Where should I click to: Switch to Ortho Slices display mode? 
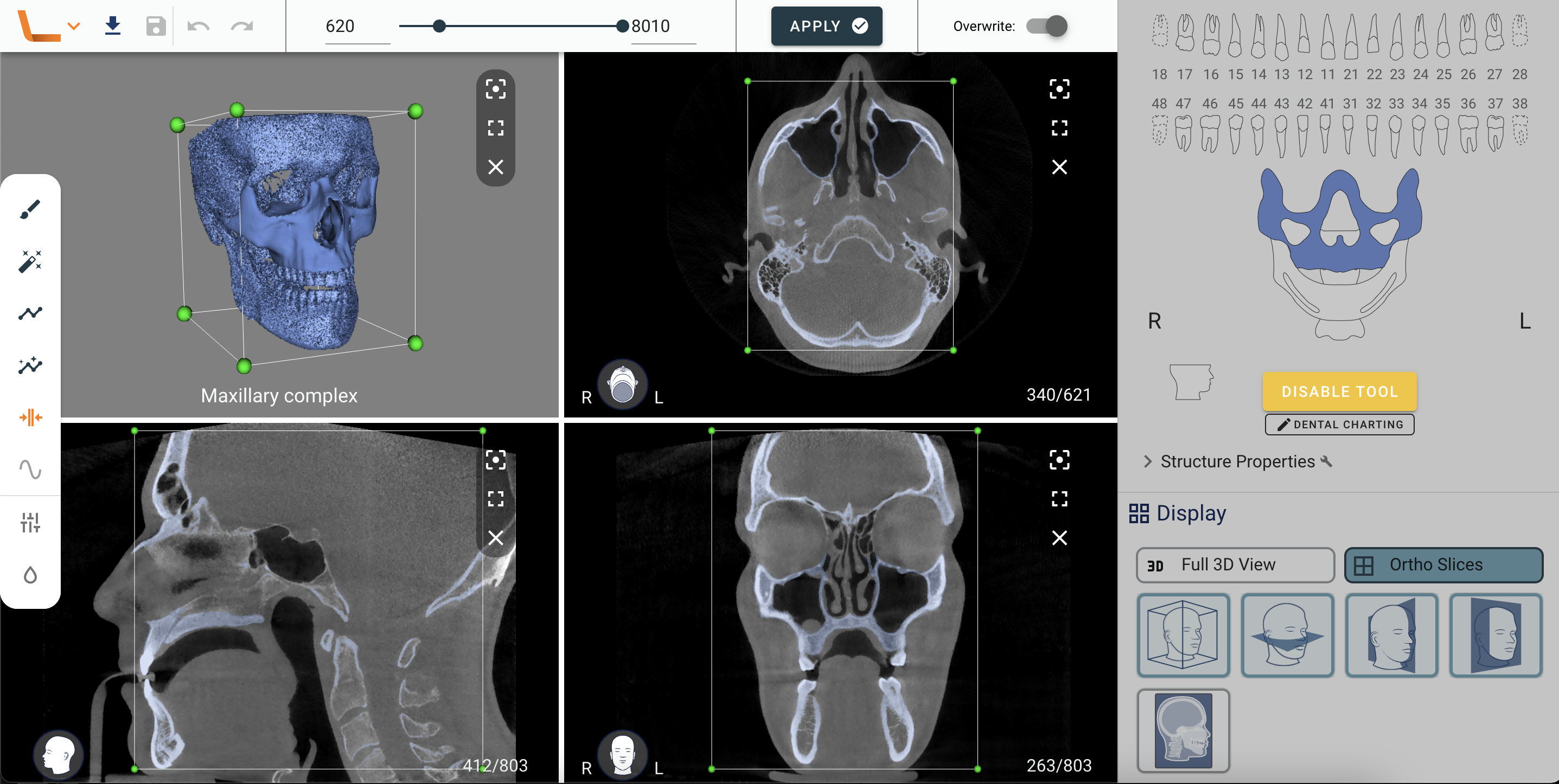point(1443,564)
